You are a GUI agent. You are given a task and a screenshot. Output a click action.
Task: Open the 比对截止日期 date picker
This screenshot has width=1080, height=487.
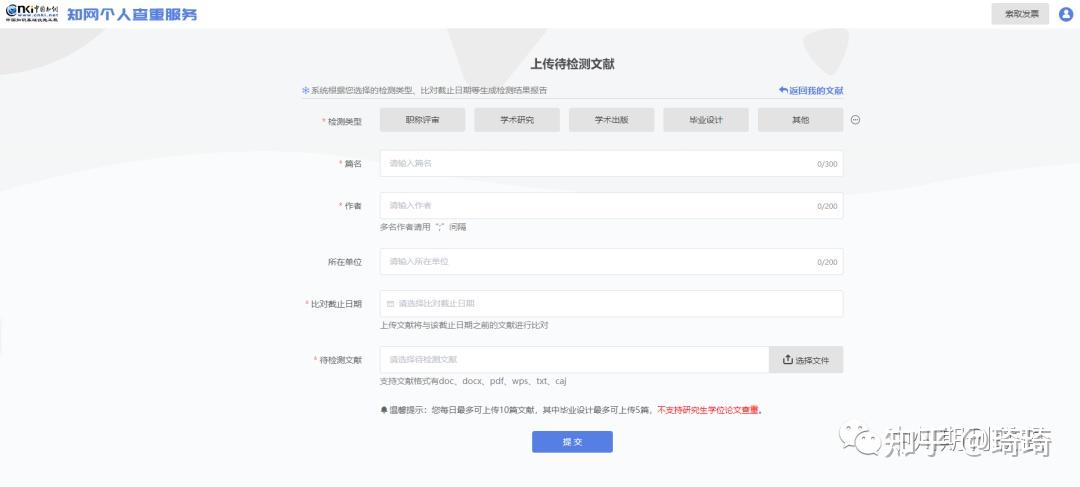click(x=612, y=303)
